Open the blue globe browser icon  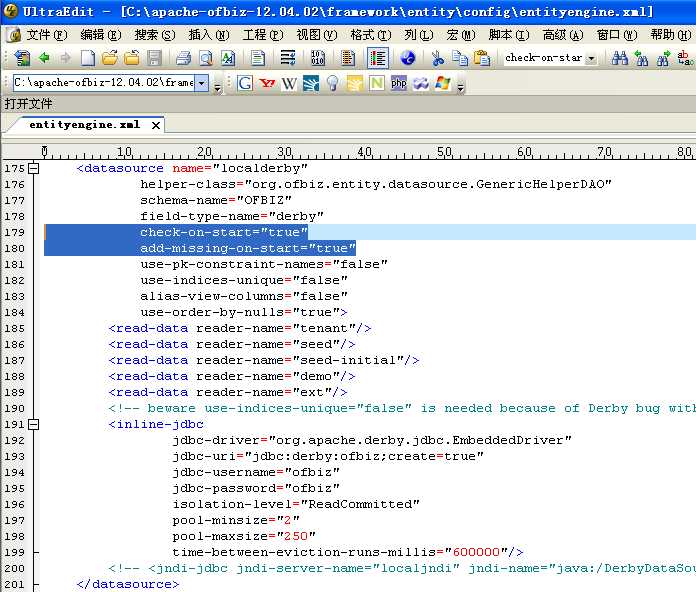(x=408, y=58)
